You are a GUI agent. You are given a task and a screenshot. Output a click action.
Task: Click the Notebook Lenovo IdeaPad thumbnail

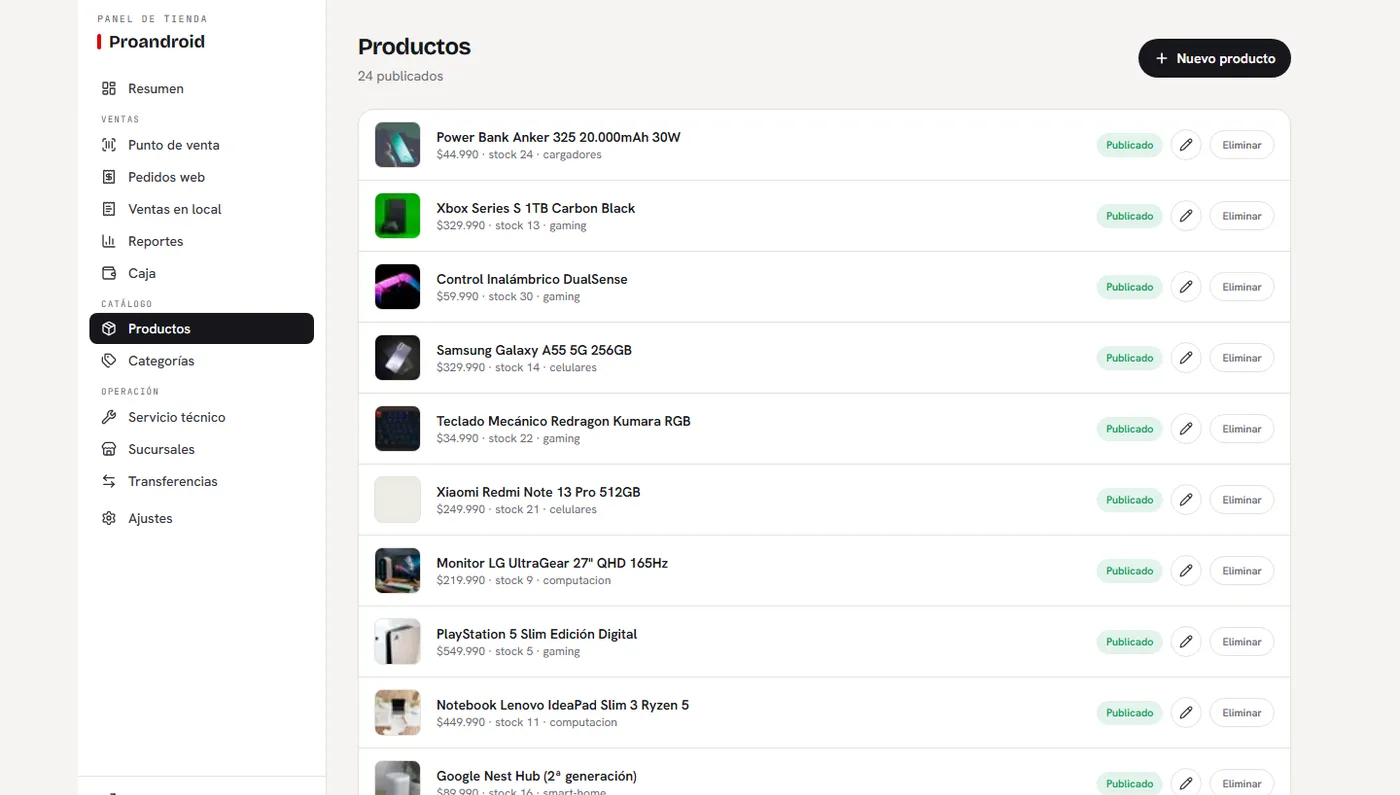[x=397, y=713]
